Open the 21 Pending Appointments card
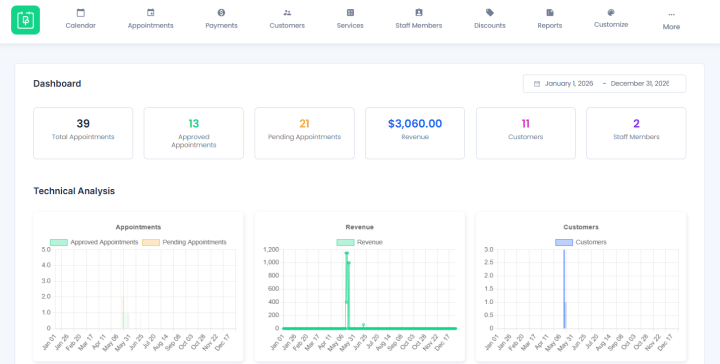720x364 pixels. click(304, 133)
